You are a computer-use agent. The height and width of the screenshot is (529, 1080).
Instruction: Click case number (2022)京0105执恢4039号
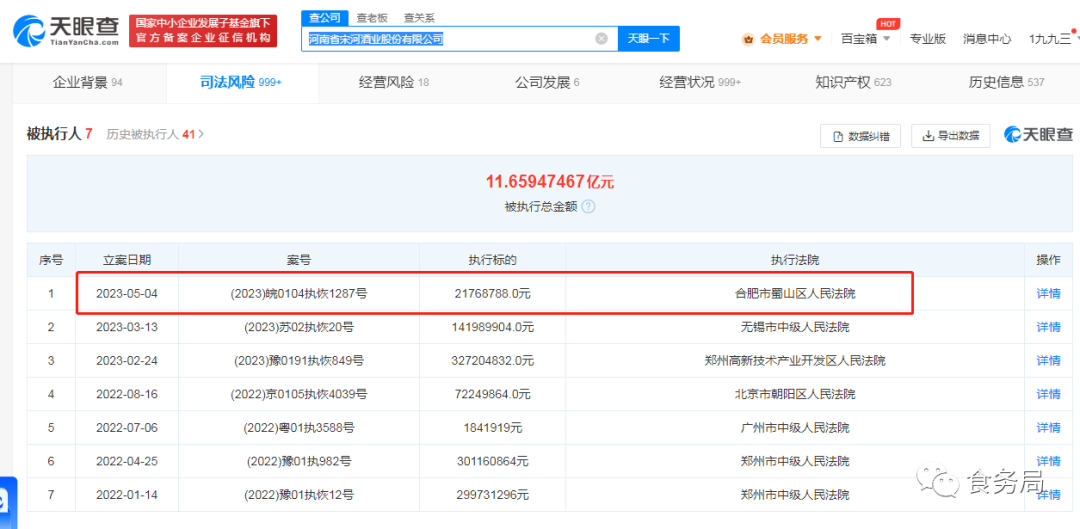(x=298, y=394)
